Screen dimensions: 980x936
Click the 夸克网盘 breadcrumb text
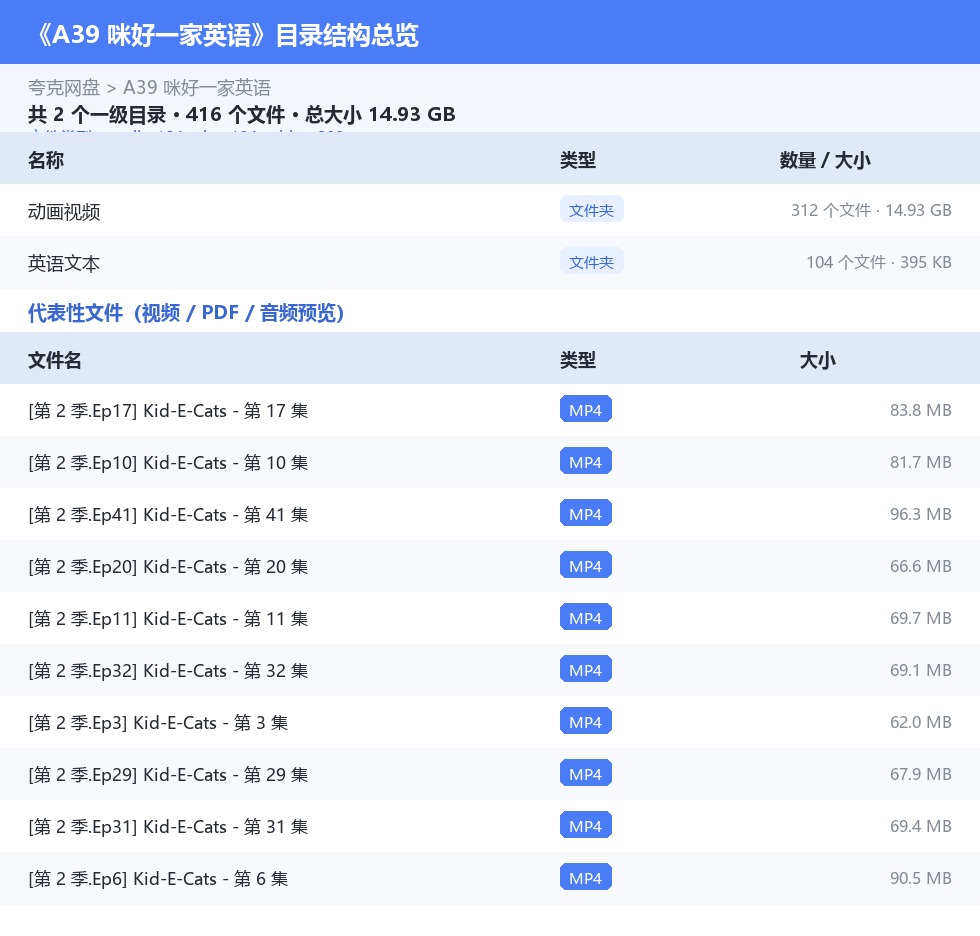coord(64,87)
